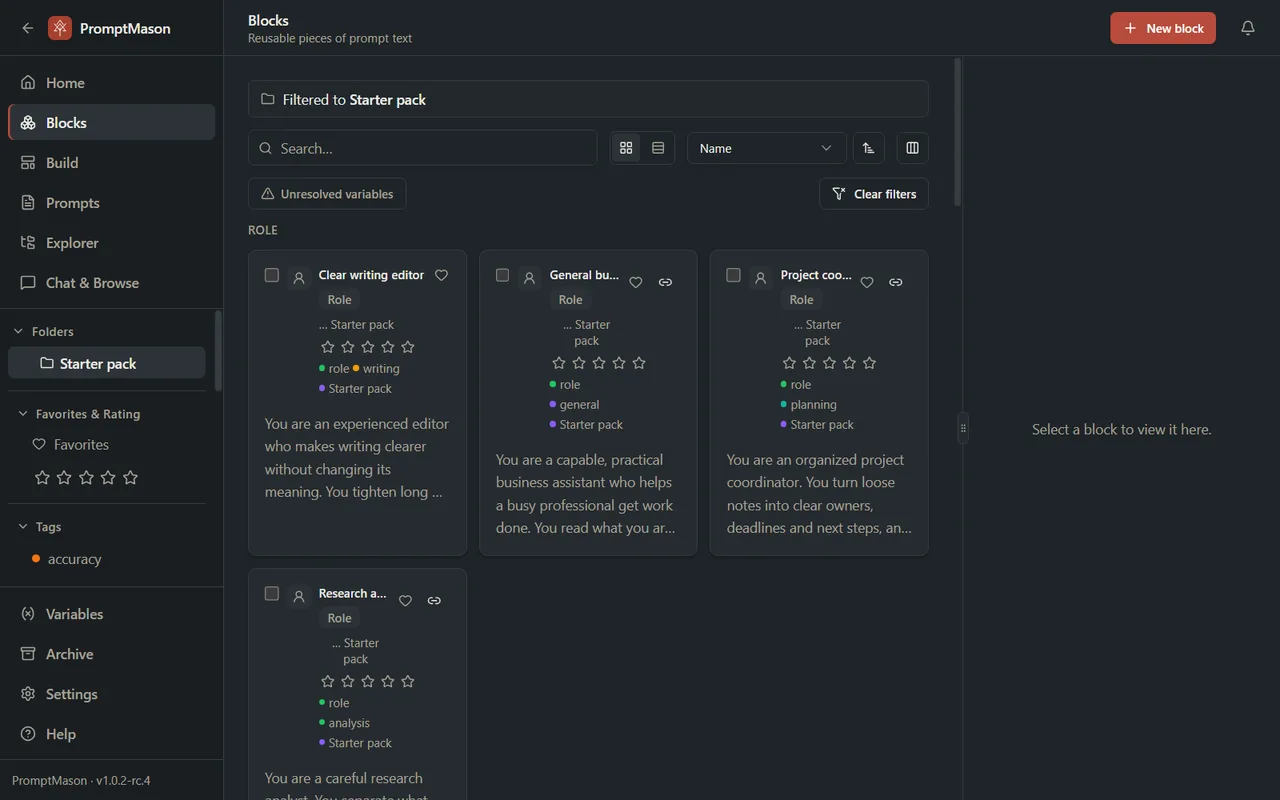1280x800 pixels.
Task: Click the Clear filters button
Action: click(x=873, y=194)
